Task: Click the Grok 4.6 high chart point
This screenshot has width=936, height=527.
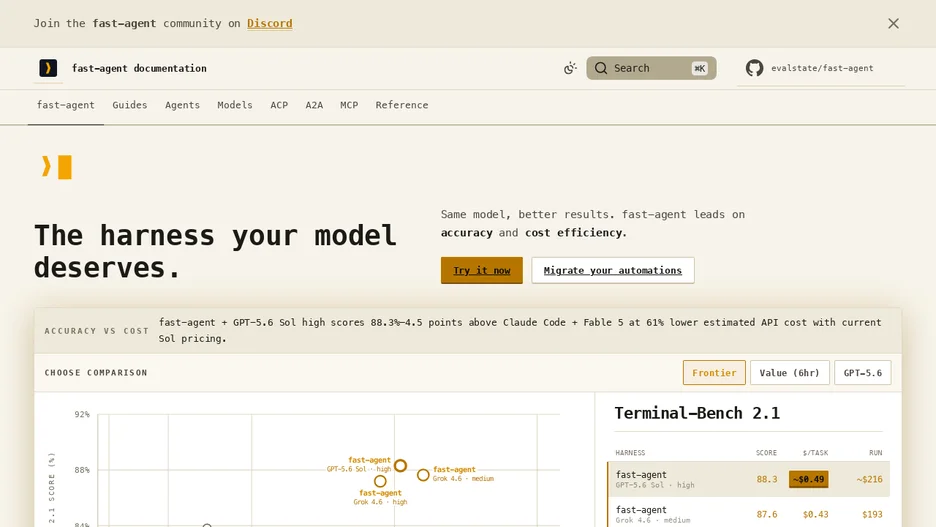Action: pyautogui.click(x=380, y=481)
